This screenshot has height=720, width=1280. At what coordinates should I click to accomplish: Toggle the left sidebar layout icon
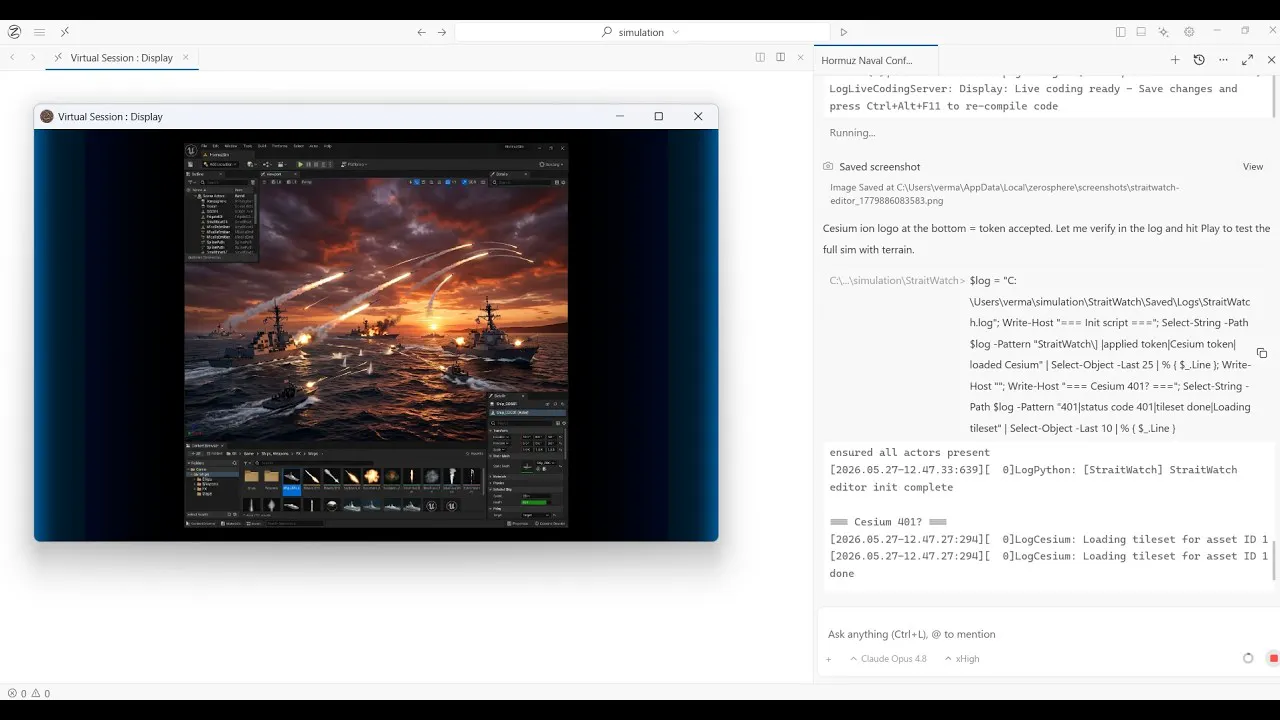(x=1120, y=32)
